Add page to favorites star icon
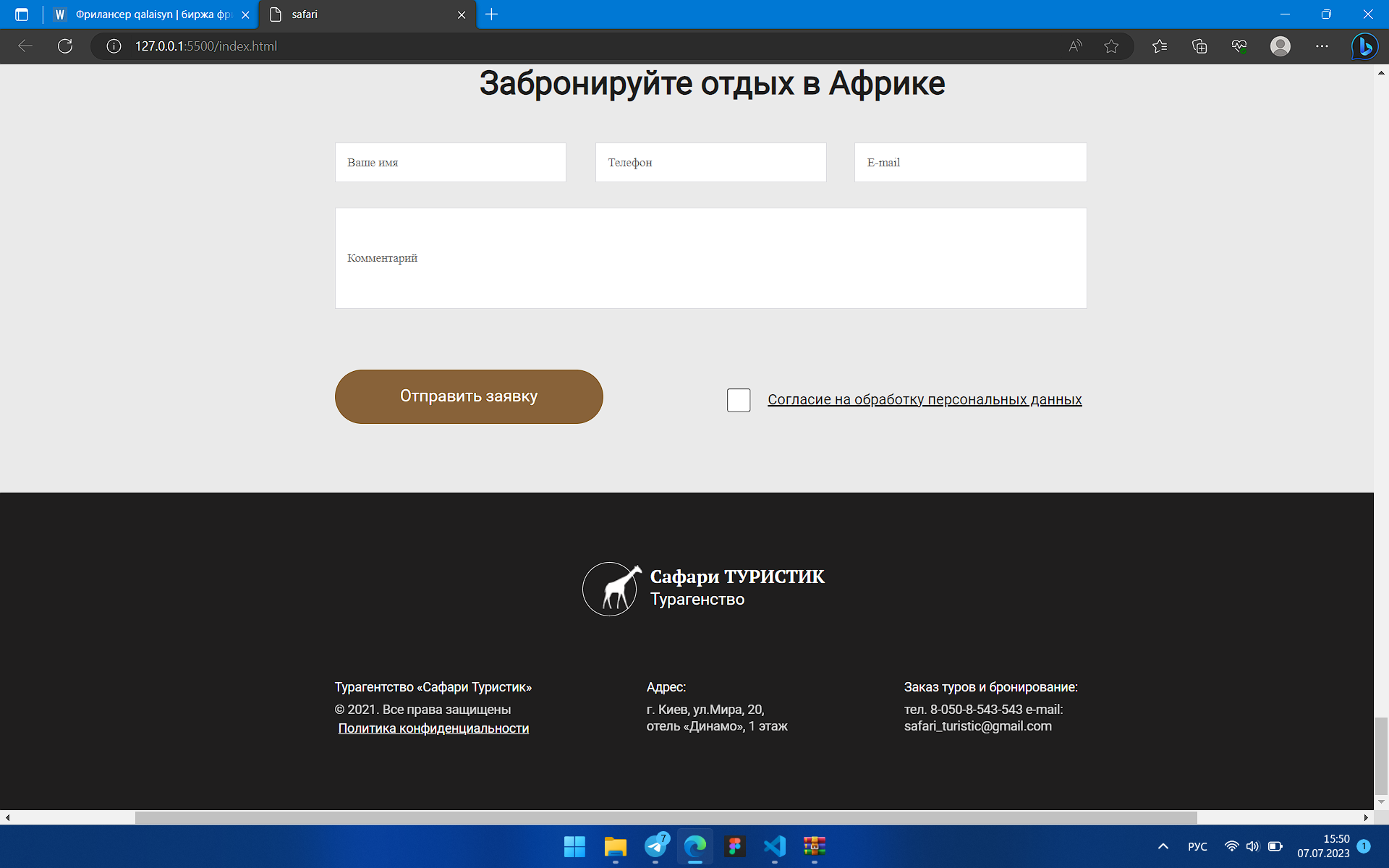 click(x=1111, y=46)
